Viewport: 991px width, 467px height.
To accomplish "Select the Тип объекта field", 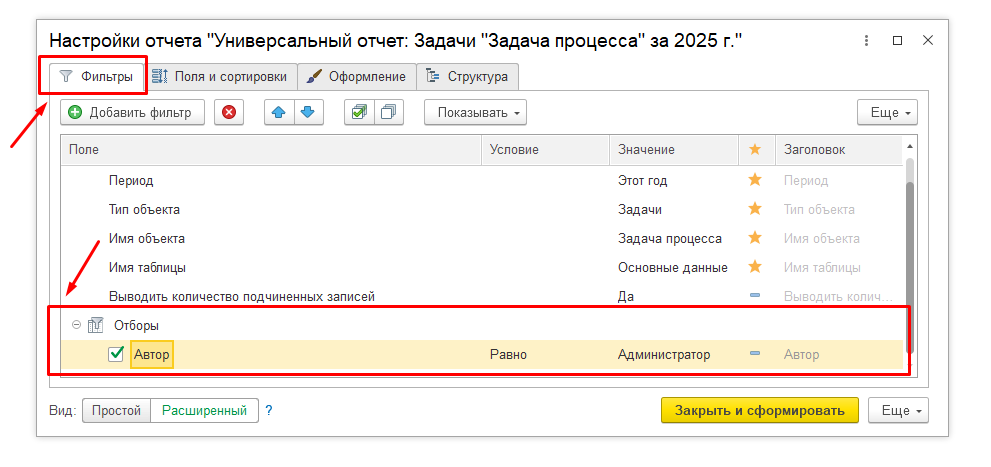I will pyautogui.click(x=144, y=209).
